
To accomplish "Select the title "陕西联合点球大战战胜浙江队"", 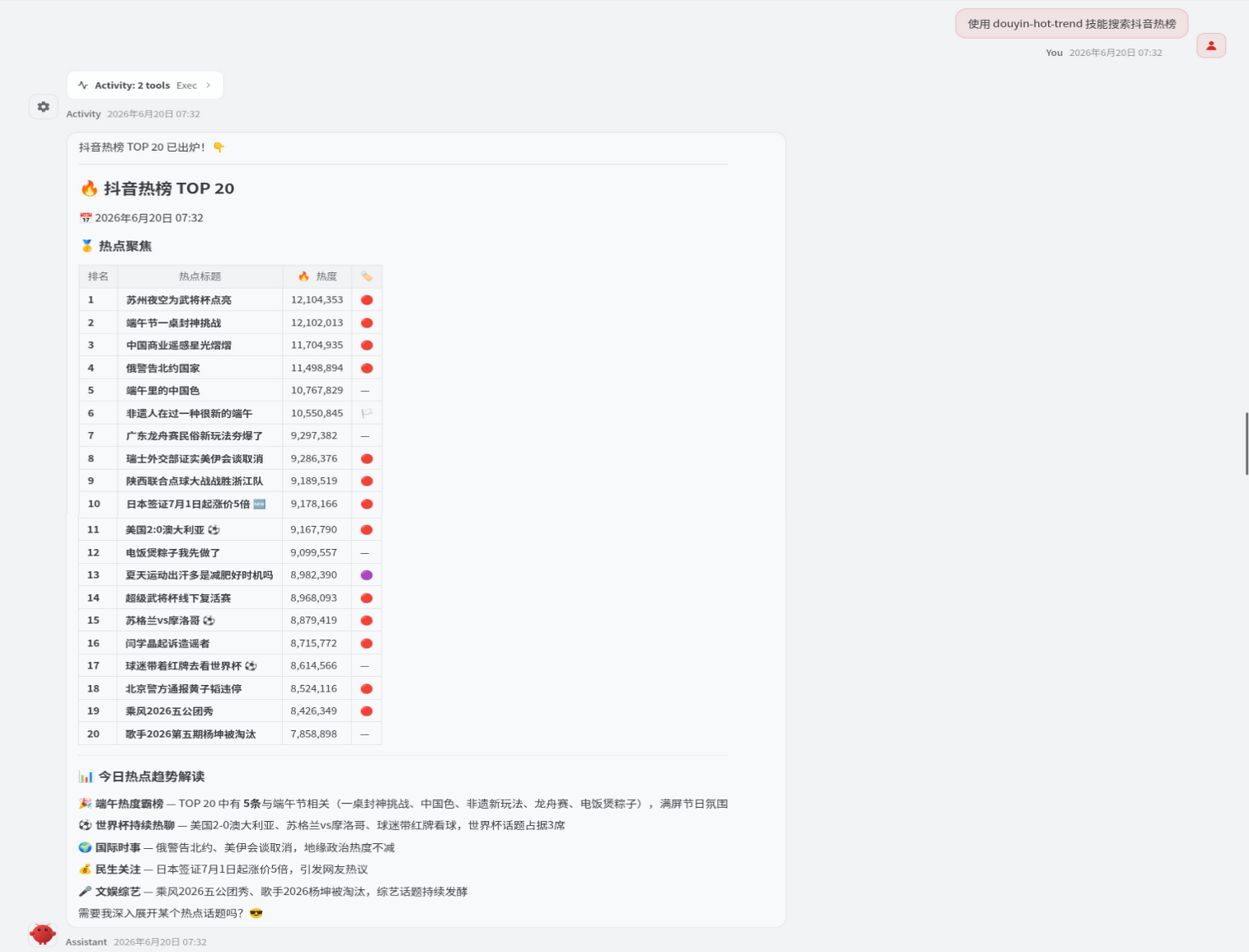I will (x=195, y=481).
